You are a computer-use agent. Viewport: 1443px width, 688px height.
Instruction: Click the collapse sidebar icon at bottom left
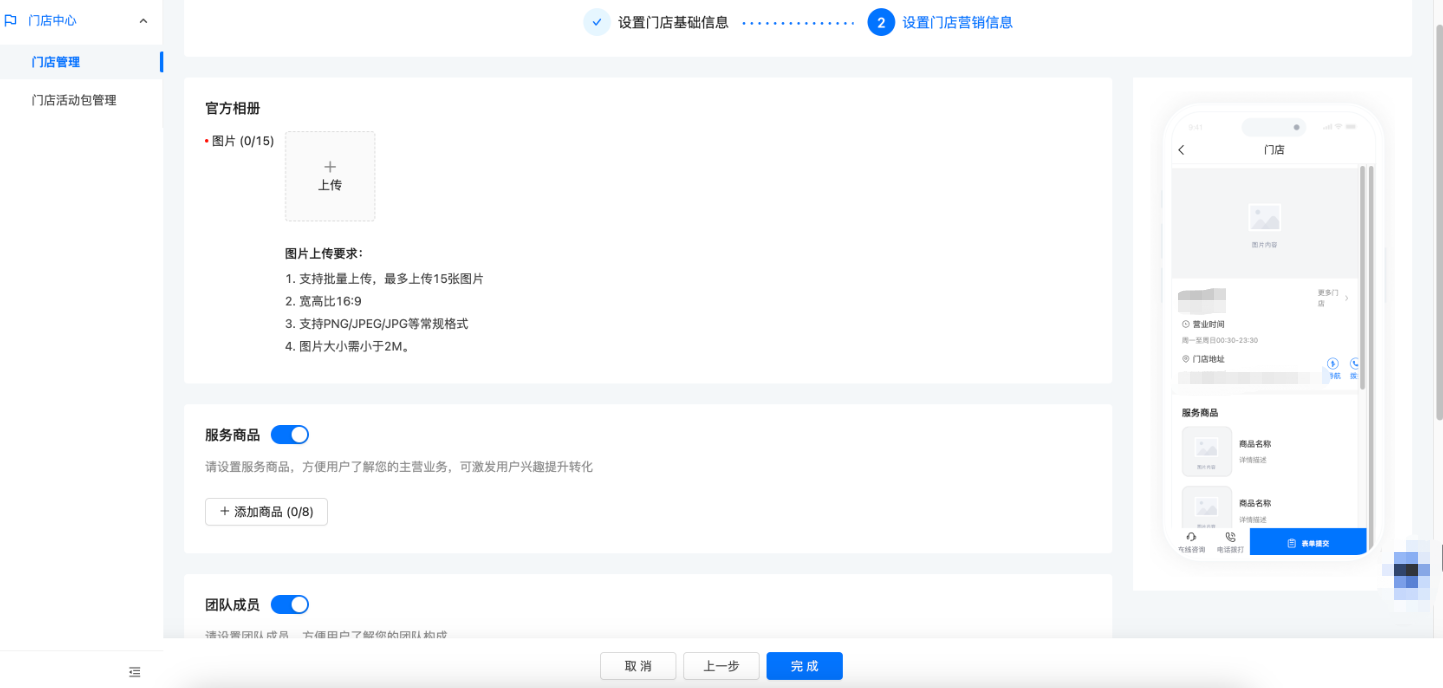tap(134, 672)
